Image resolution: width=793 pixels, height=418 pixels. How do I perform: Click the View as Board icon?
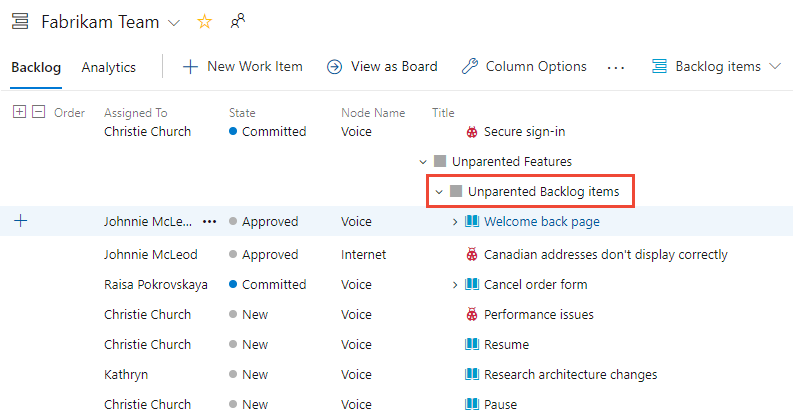[x=335, y=67]
